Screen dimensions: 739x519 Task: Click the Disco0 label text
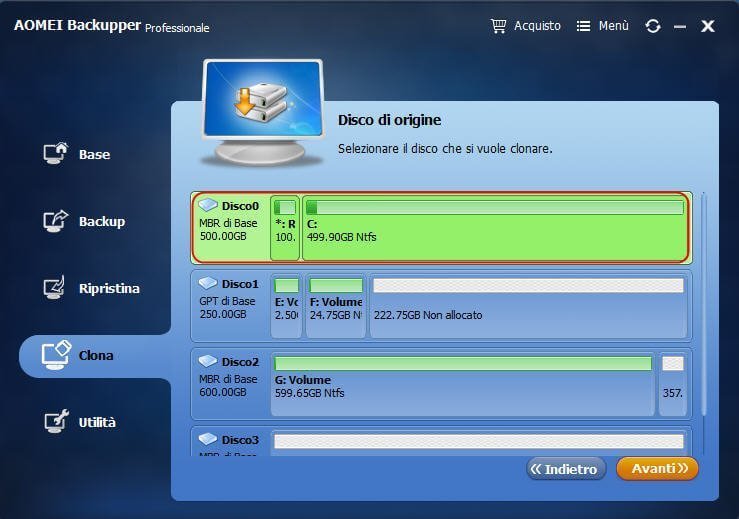click(240, 206)
